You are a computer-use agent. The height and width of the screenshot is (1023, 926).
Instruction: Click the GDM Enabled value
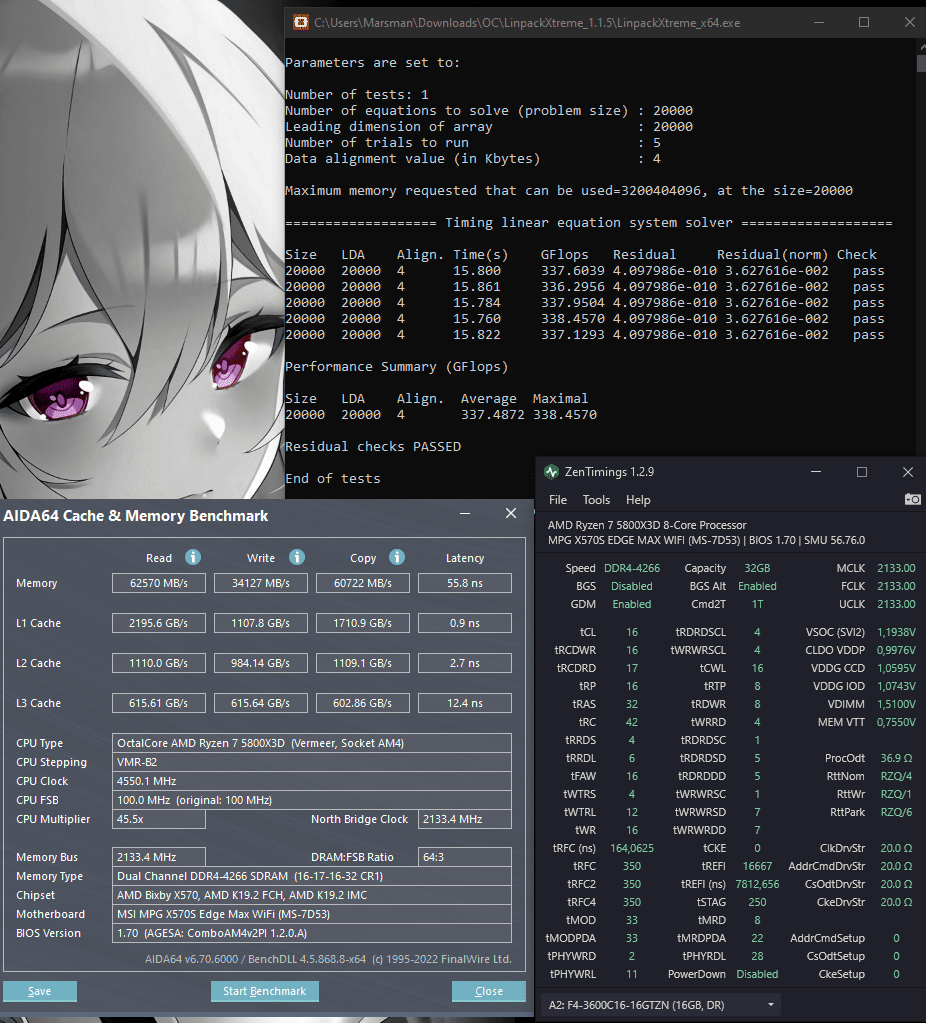click(x=632, y=604)
